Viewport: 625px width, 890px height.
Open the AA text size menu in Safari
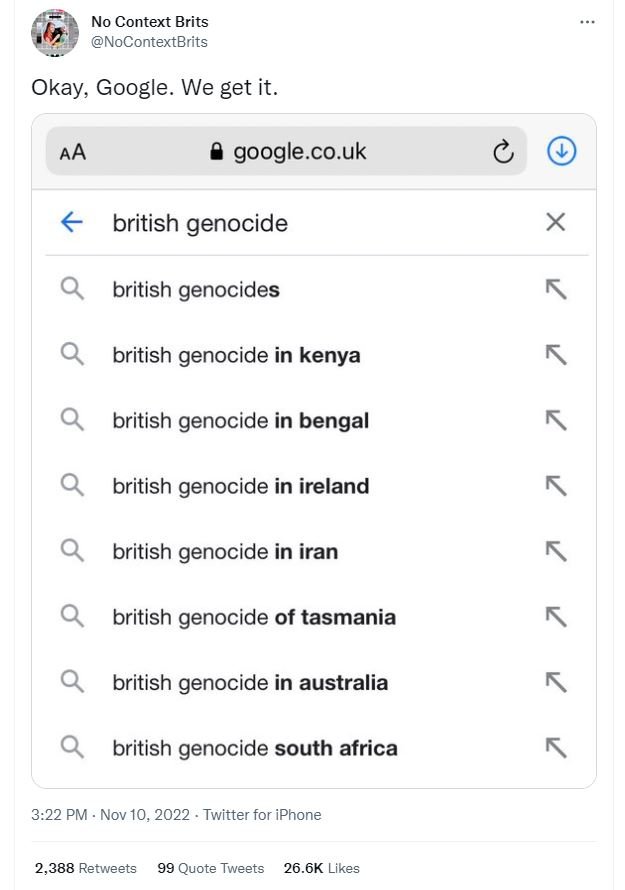coord(74,151)
